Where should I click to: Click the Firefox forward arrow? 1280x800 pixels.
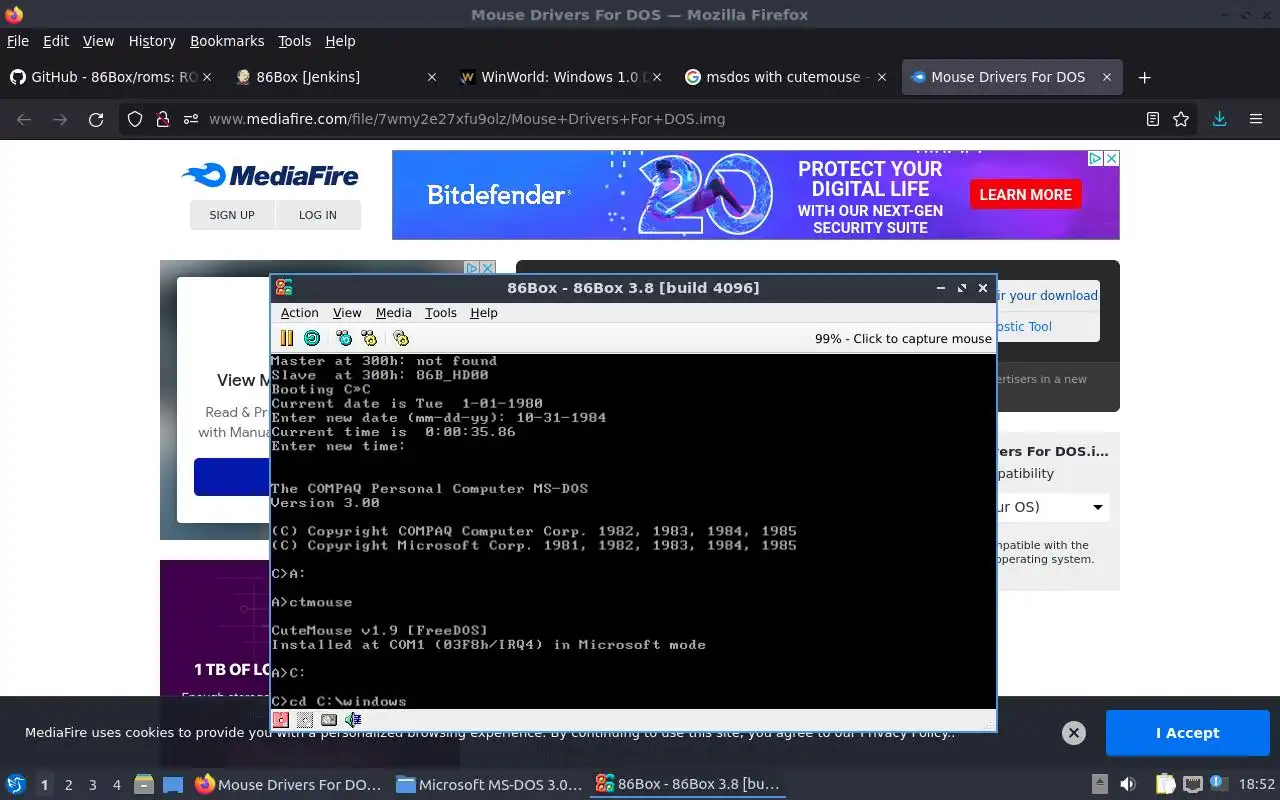(60, 119)
